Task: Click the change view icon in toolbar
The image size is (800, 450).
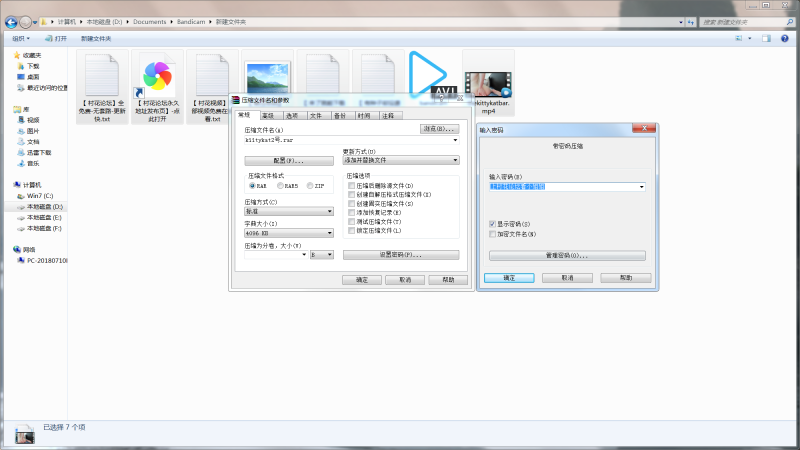Action: click(738, 38)
